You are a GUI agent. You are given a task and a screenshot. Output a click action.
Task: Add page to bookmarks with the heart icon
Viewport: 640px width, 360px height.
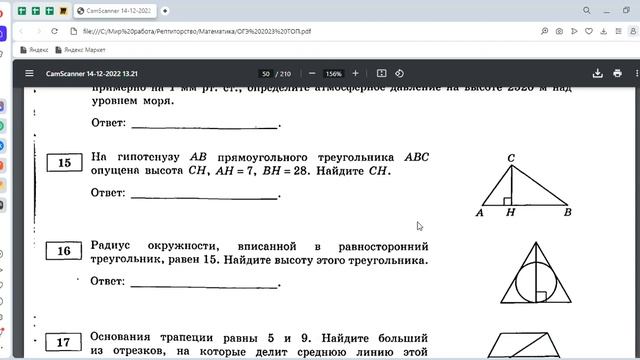point(589,31)
